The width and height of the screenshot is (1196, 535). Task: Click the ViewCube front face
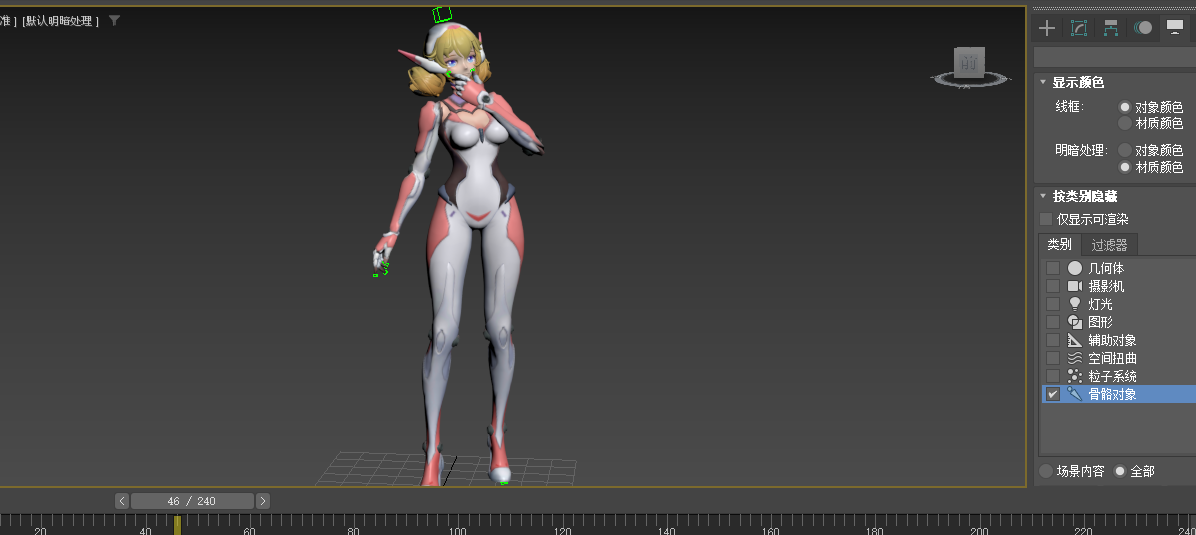[969, 63]
